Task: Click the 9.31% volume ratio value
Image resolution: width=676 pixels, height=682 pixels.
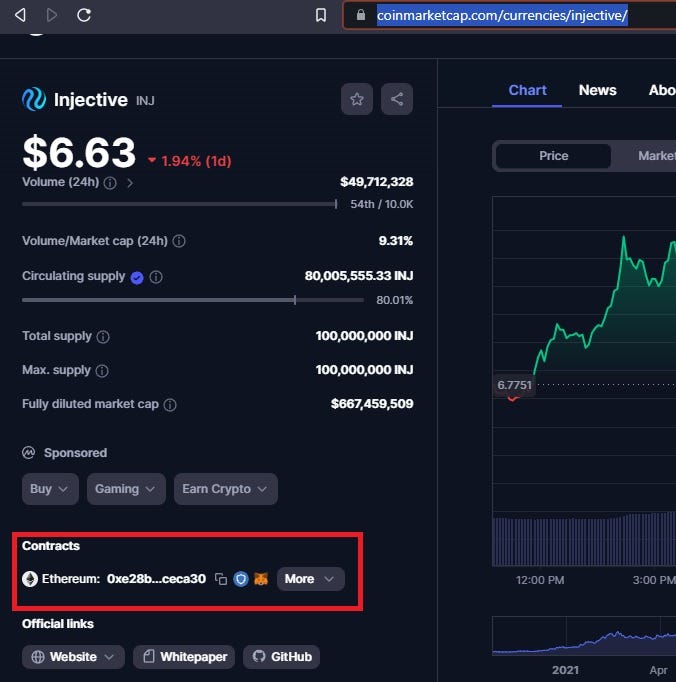Action: coord(395,241)
